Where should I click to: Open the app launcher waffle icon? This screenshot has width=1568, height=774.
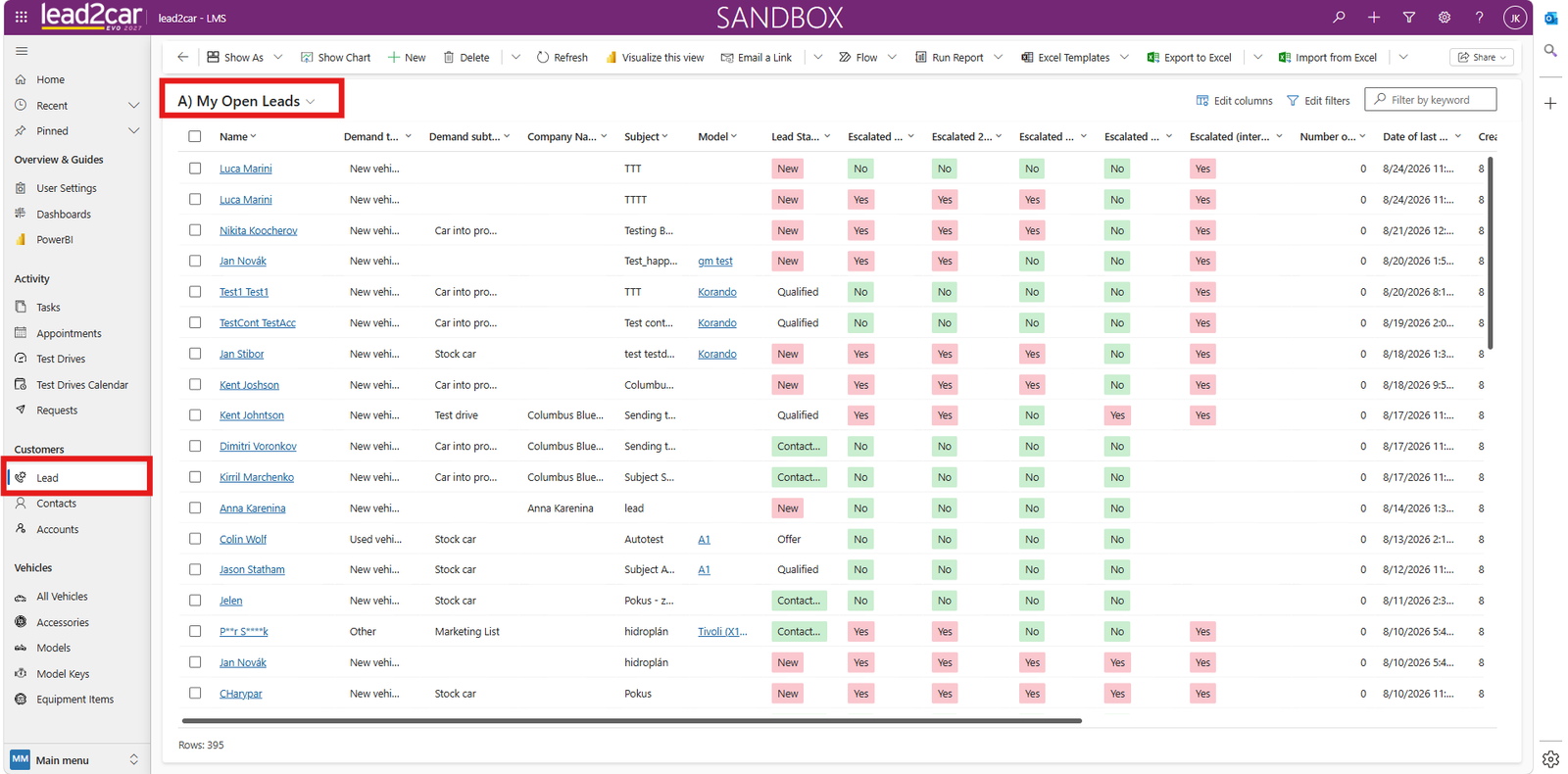click(x=21, y=17)
